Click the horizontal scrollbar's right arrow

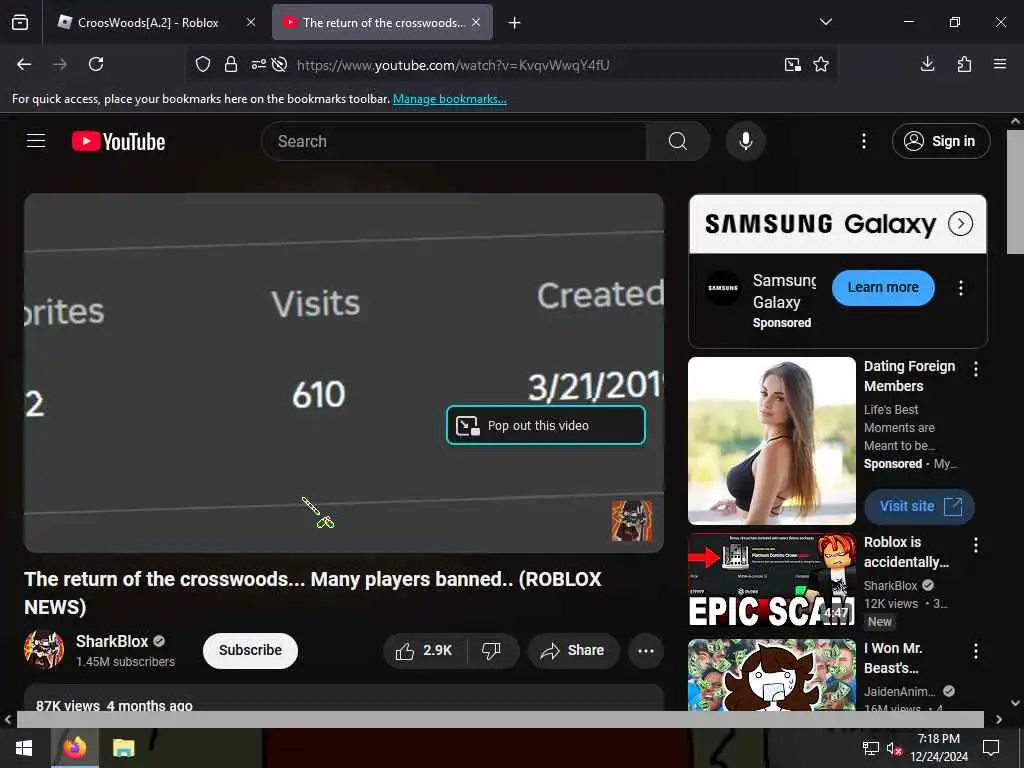pyautogui.click(x=999, y=719)
